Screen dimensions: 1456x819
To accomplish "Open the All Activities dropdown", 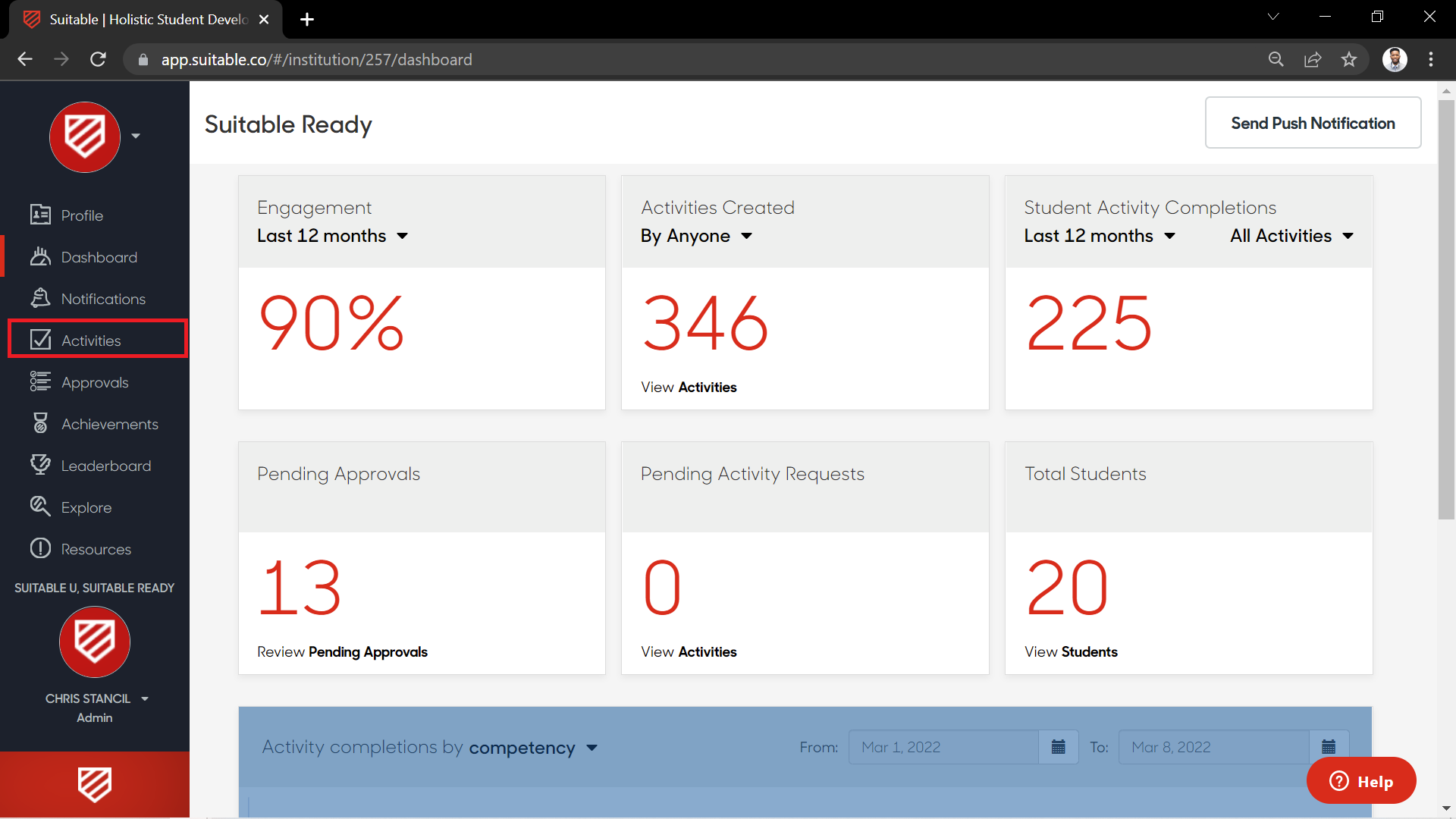I will coord(1291,236).
